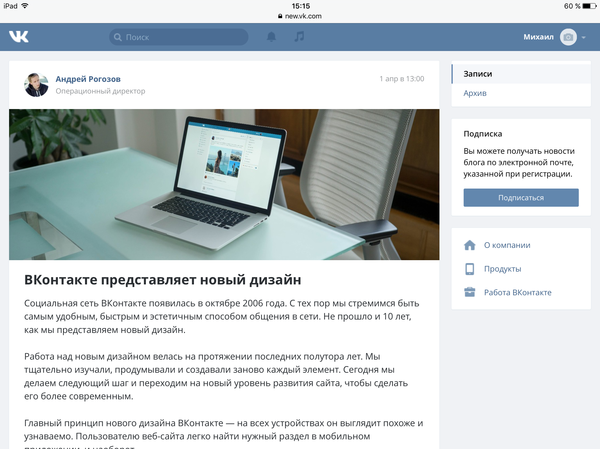Focus the Поиск search field
Viewport: 600px width, 449px height.
pyautogui.click(x=179, y=37)
